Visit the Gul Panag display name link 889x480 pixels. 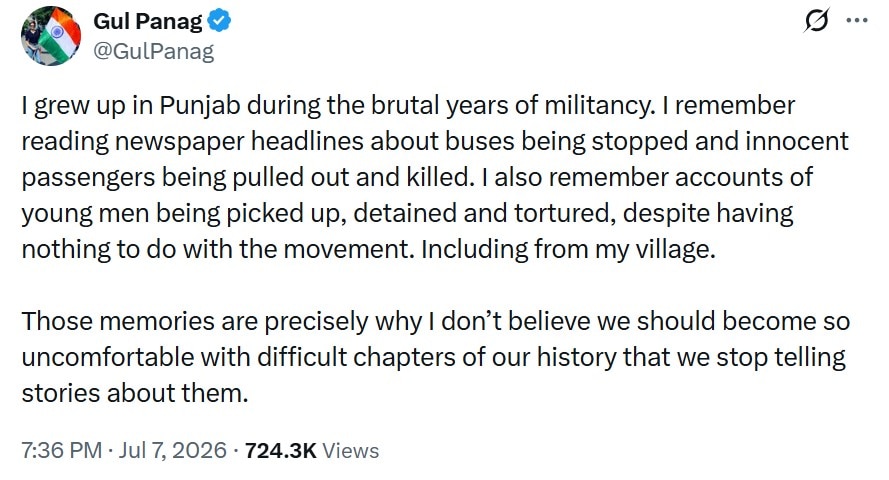147,21
